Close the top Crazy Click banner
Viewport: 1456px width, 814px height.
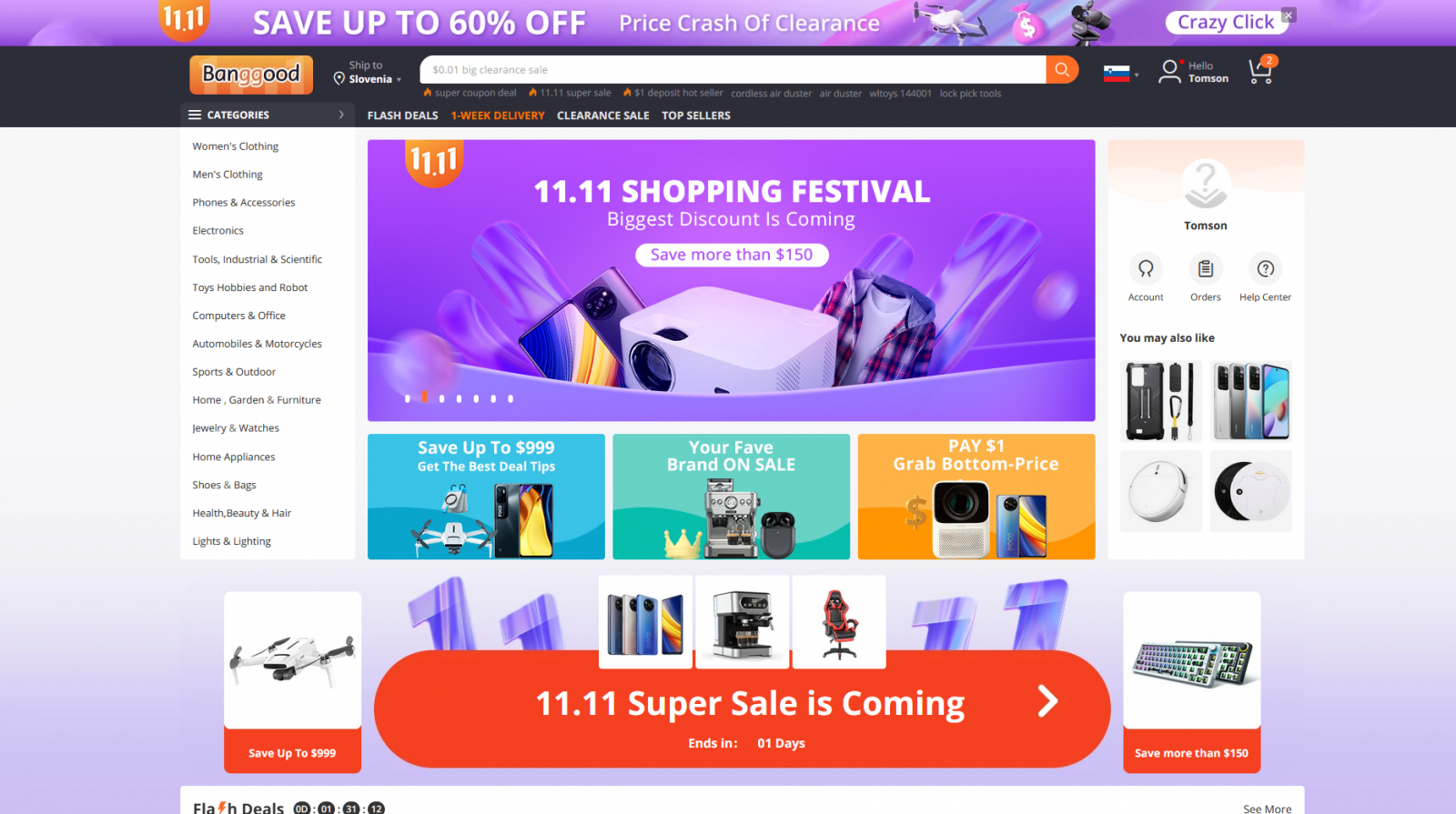(x=1288, y=15)
